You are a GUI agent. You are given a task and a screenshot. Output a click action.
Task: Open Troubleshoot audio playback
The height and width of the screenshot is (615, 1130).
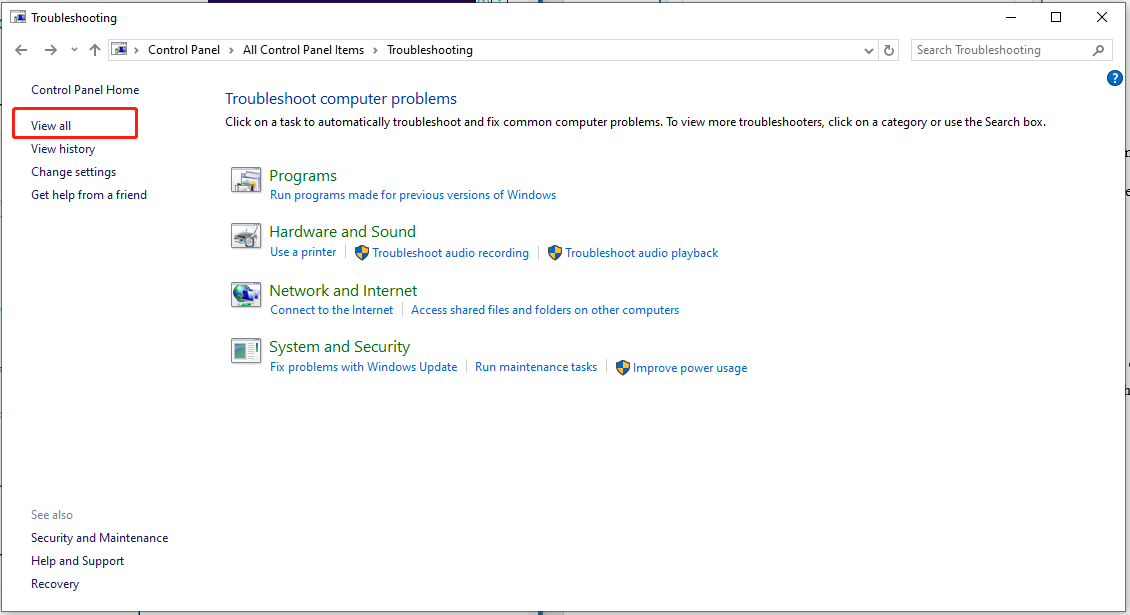641,253
